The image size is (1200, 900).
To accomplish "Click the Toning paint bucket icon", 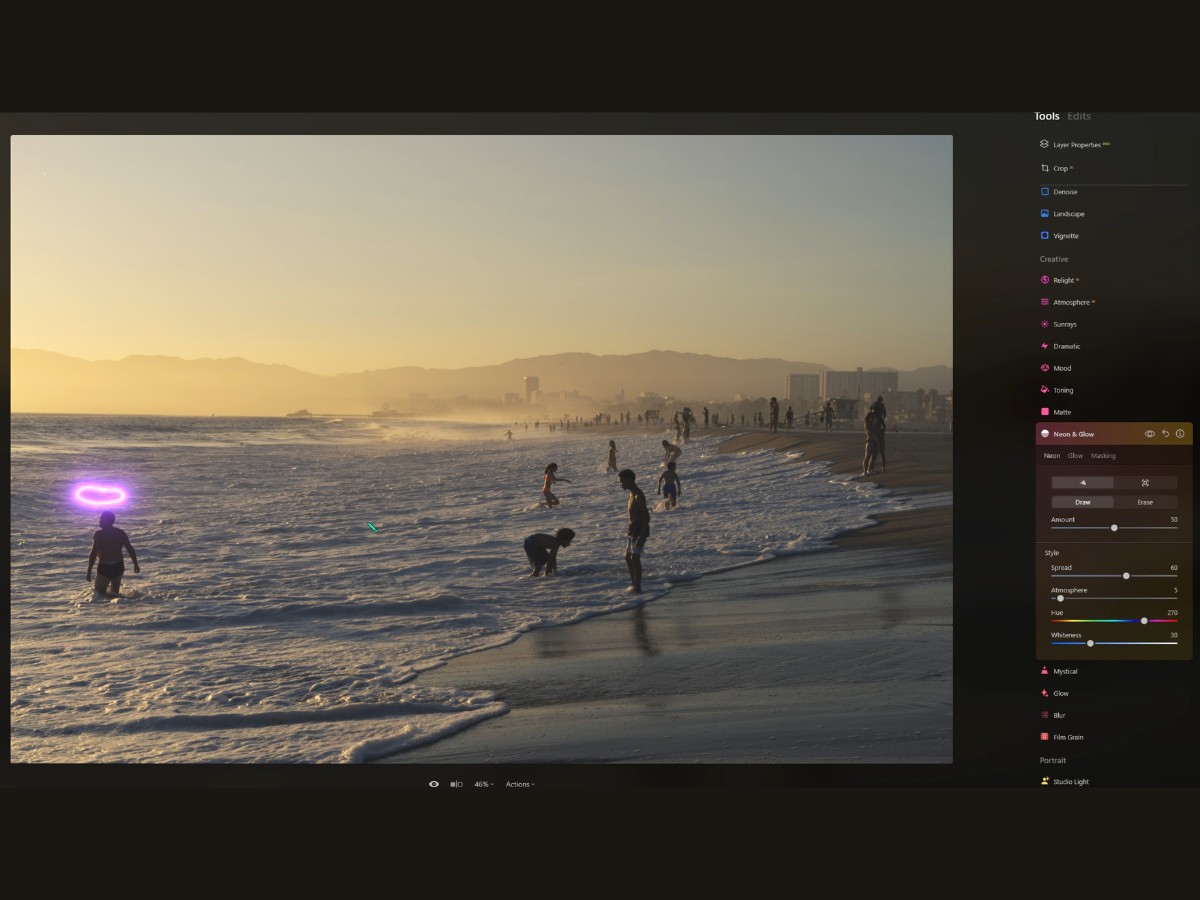I will pos(1044,390).
